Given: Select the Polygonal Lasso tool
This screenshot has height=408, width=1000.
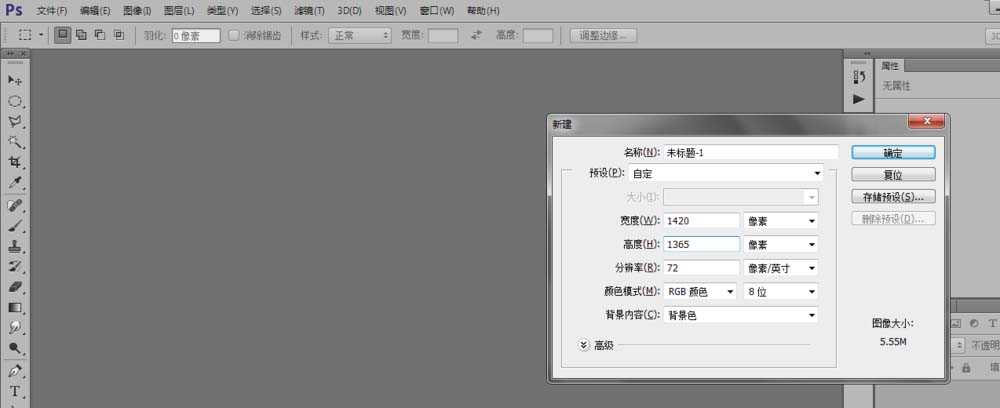Looking at the screenshot, I should click(x=15, y=122).
